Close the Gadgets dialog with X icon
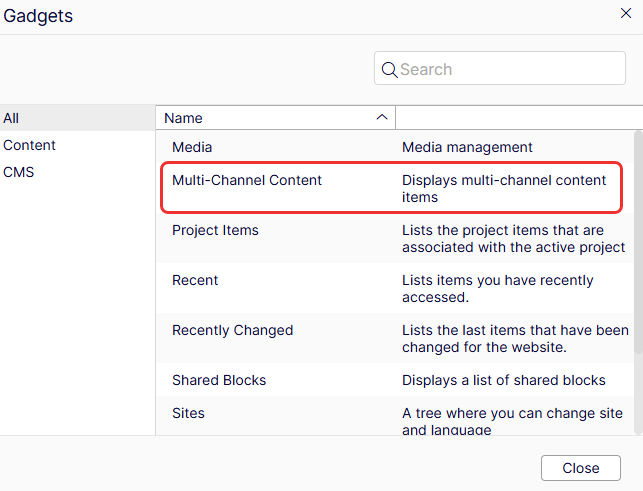643x491 pixels. point(626,13)
